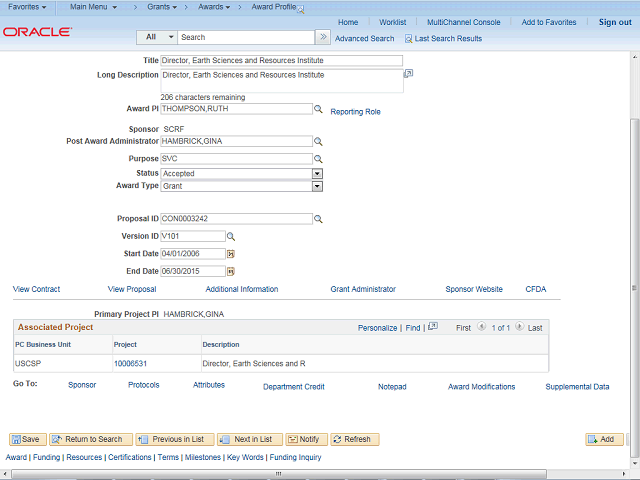The image size is (640, 480).
Task: Open Version ID lookup icon
Action: pyautogui.click(x=230, y=237)
